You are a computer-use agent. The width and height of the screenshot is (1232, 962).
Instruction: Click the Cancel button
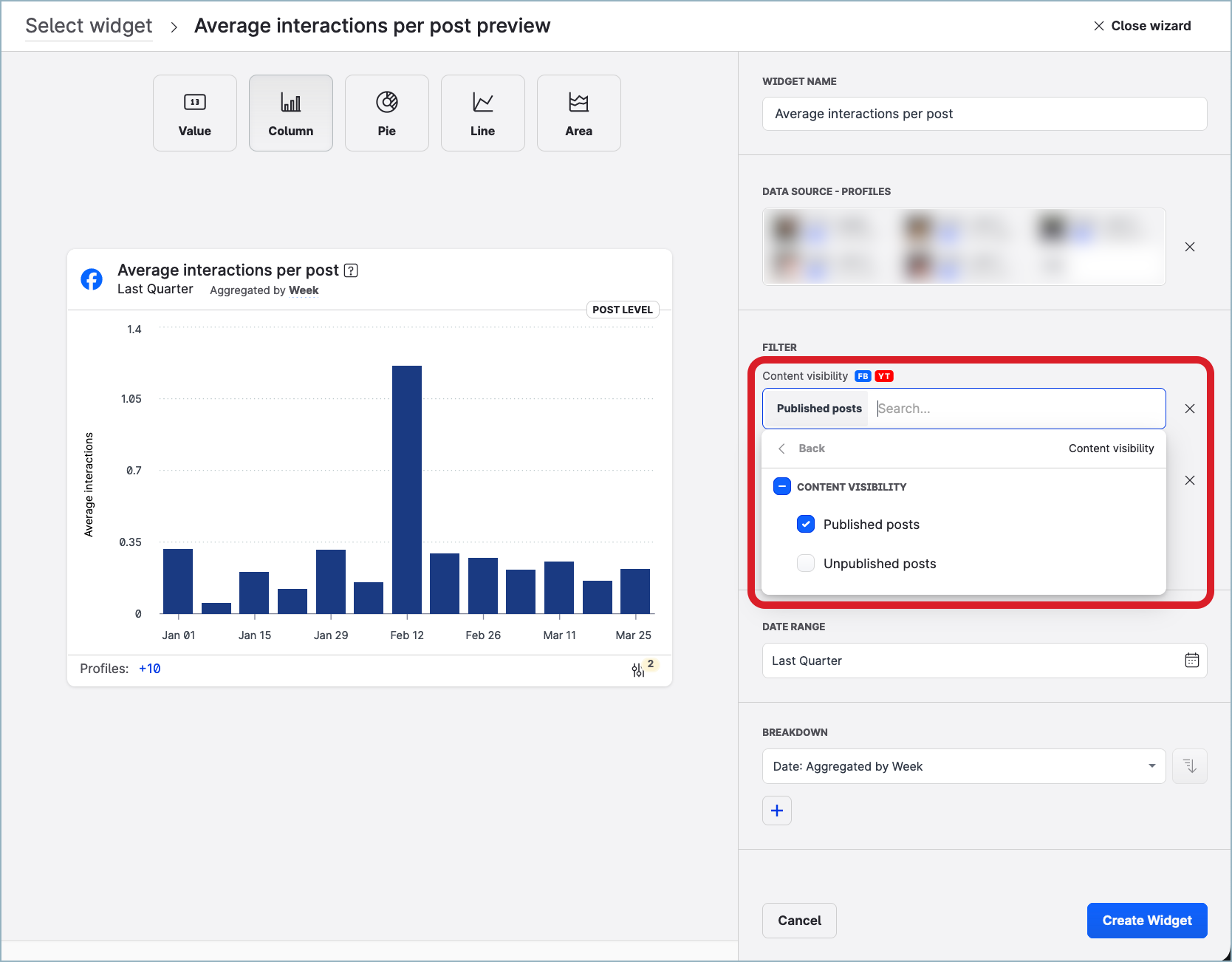[799, 920]
